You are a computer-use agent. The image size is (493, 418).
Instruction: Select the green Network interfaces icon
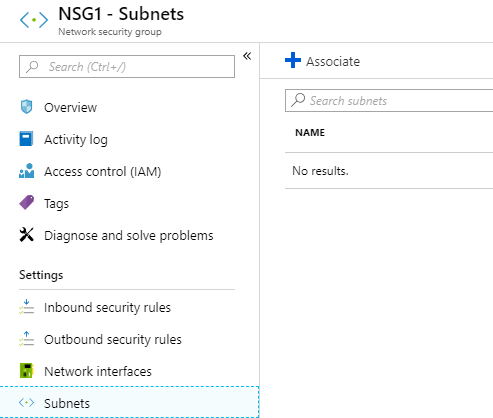(27, 371)
